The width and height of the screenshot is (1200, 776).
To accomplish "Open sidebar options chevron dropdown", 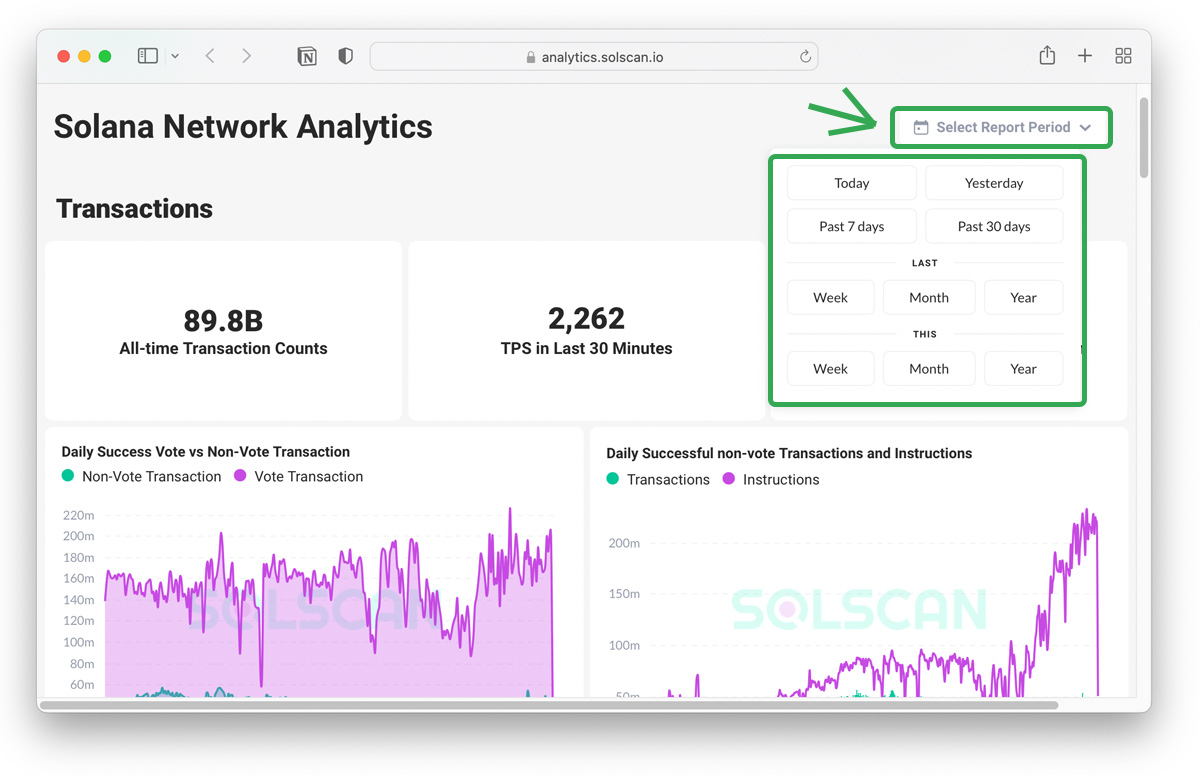I will click(176, 56).
